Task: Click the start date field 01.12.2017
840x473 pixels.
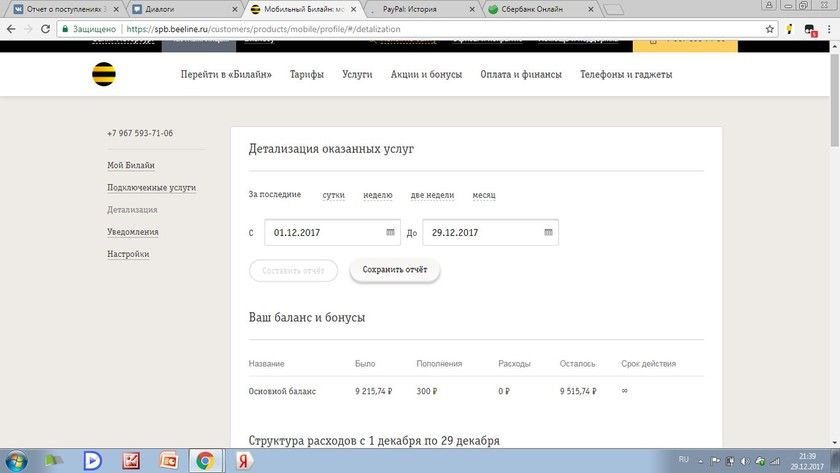Action: pyautogui.click(x=332, y=232)
